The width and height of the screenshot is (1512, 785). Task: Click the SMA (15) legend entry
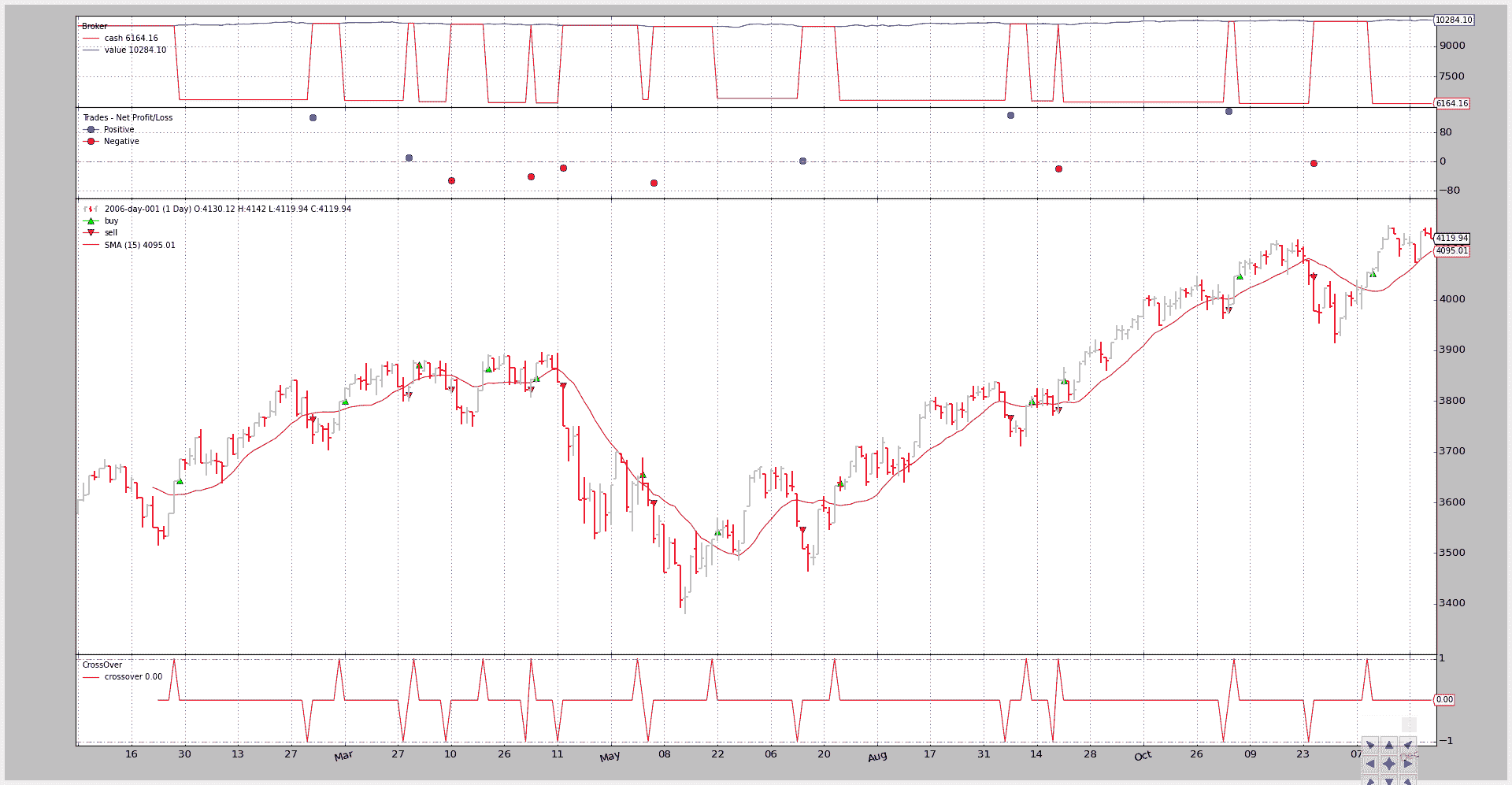[x=139, y=246]
